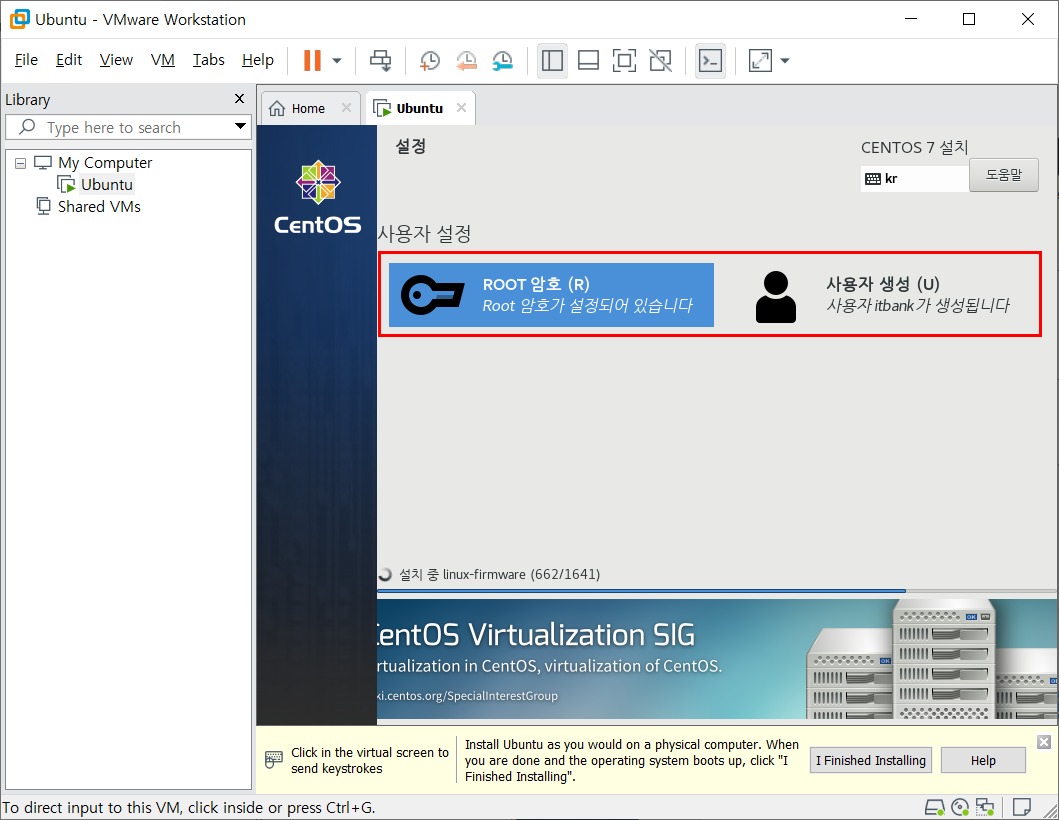The width and height of the screenshot is (1059, 820).
Task: Close the Library panel
Action: coord(239,99)
